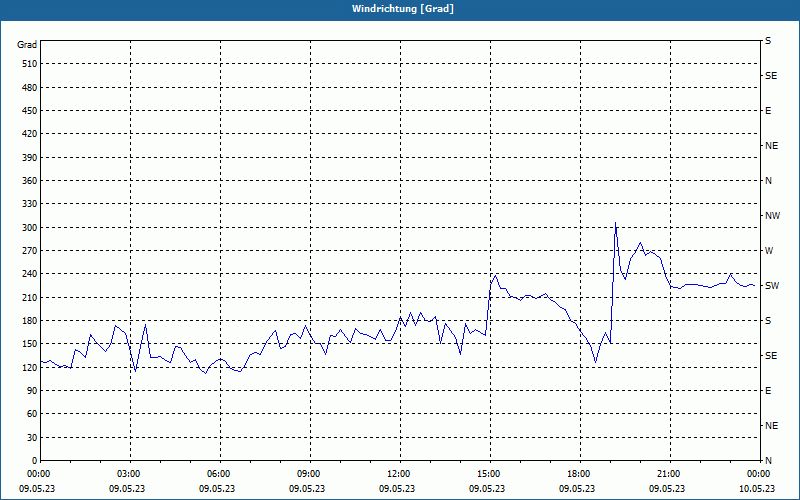Click the 0 y-axis tick label

(x=35, y=461)
